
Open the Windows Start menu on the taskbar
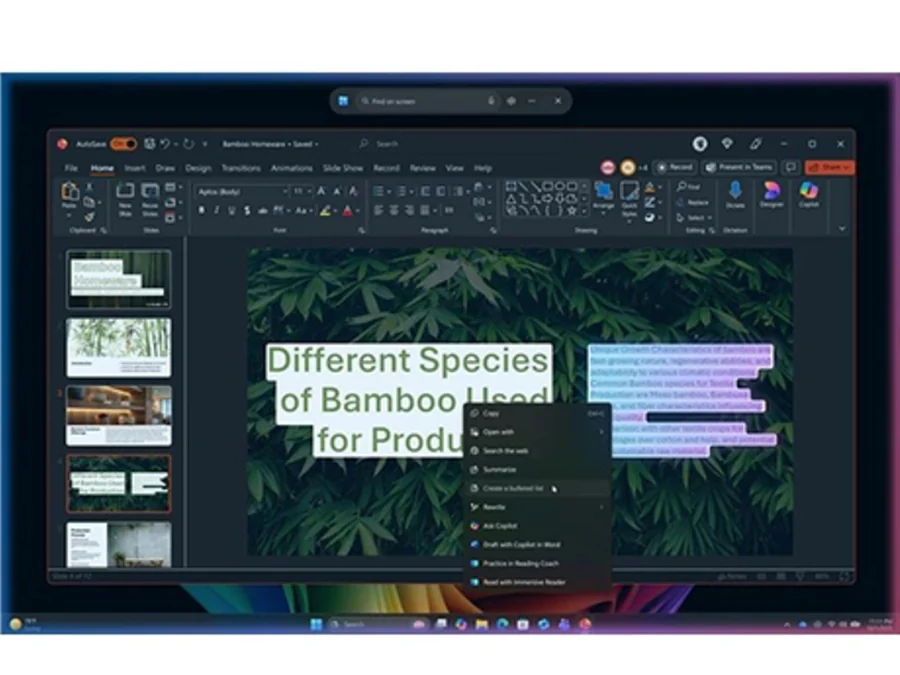coord(316,624)
